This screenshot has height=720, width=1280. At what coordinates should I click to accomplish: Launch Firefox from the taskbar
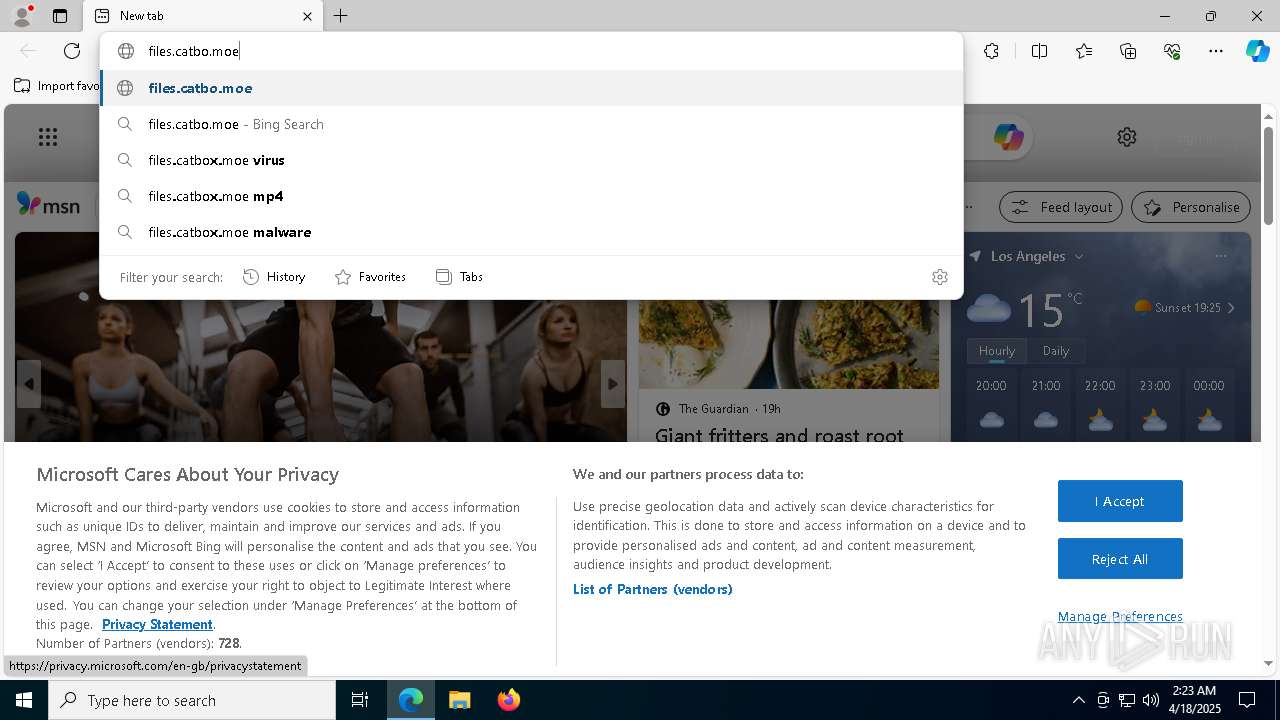tap(508, 700)
